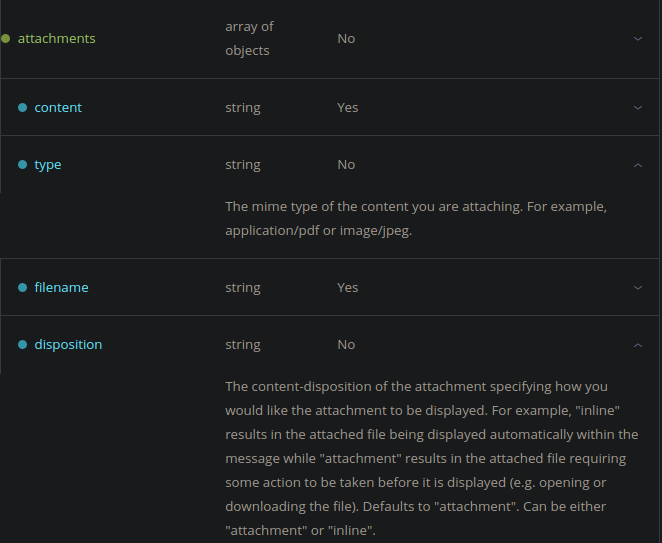Viewport: 662px width, 543px height.
Task: Expand the attachments row chevron
Action: tap(638, 39)
